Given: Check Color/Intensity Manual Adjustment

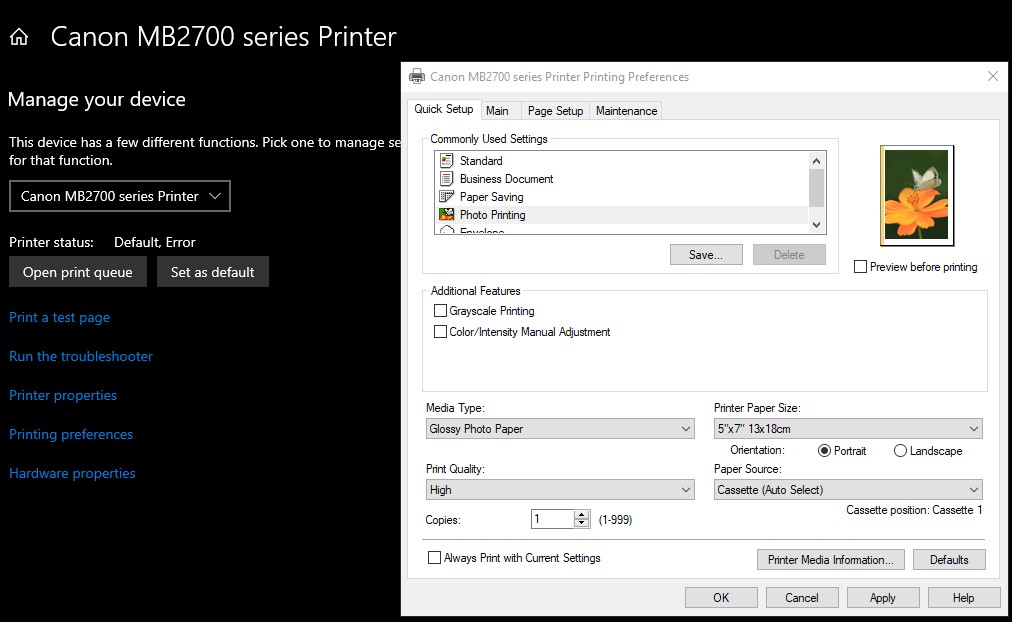Looking at the screenshot, I should pos(439,331).
